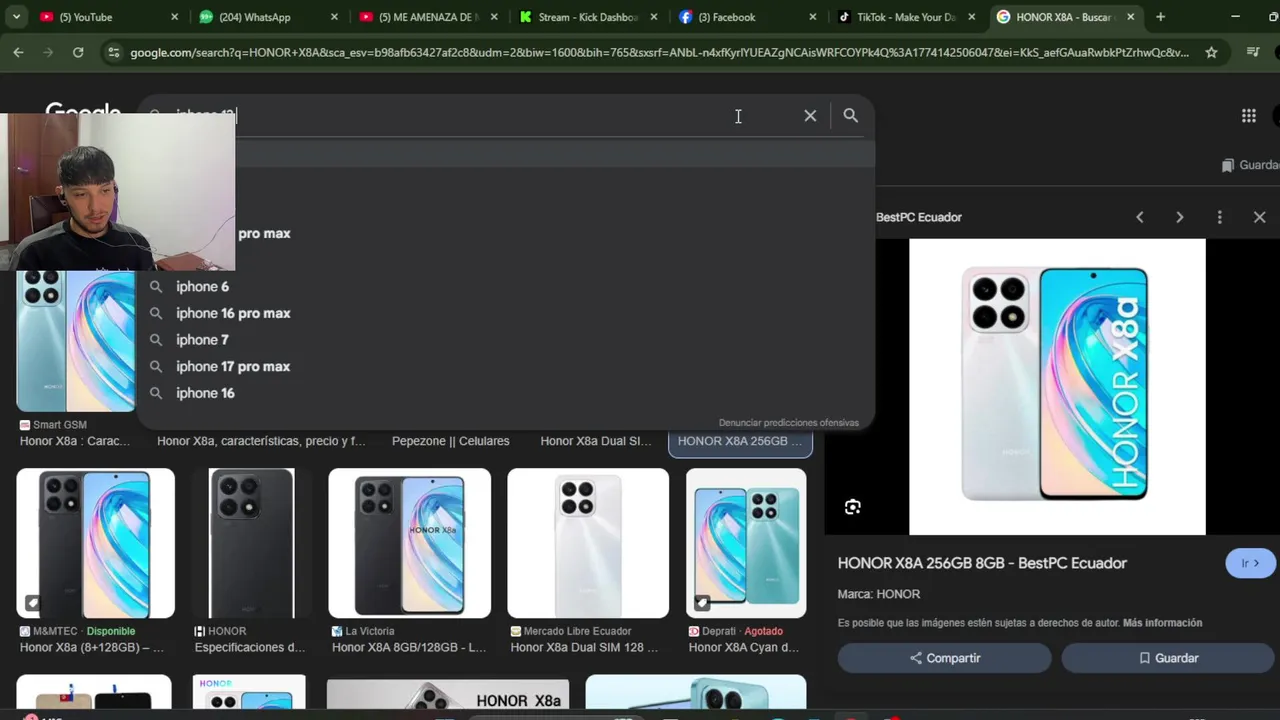Click Denunciar predicciones ofensivas link

click(788, 423)
